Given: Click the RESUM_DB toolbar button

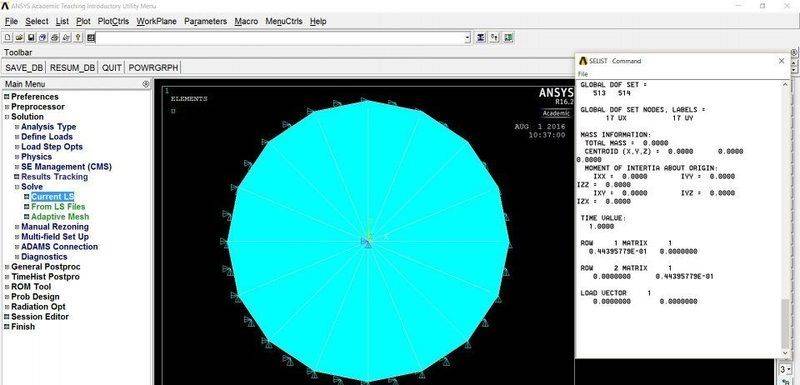Looking at the screenshot, I should click(72, 67).
